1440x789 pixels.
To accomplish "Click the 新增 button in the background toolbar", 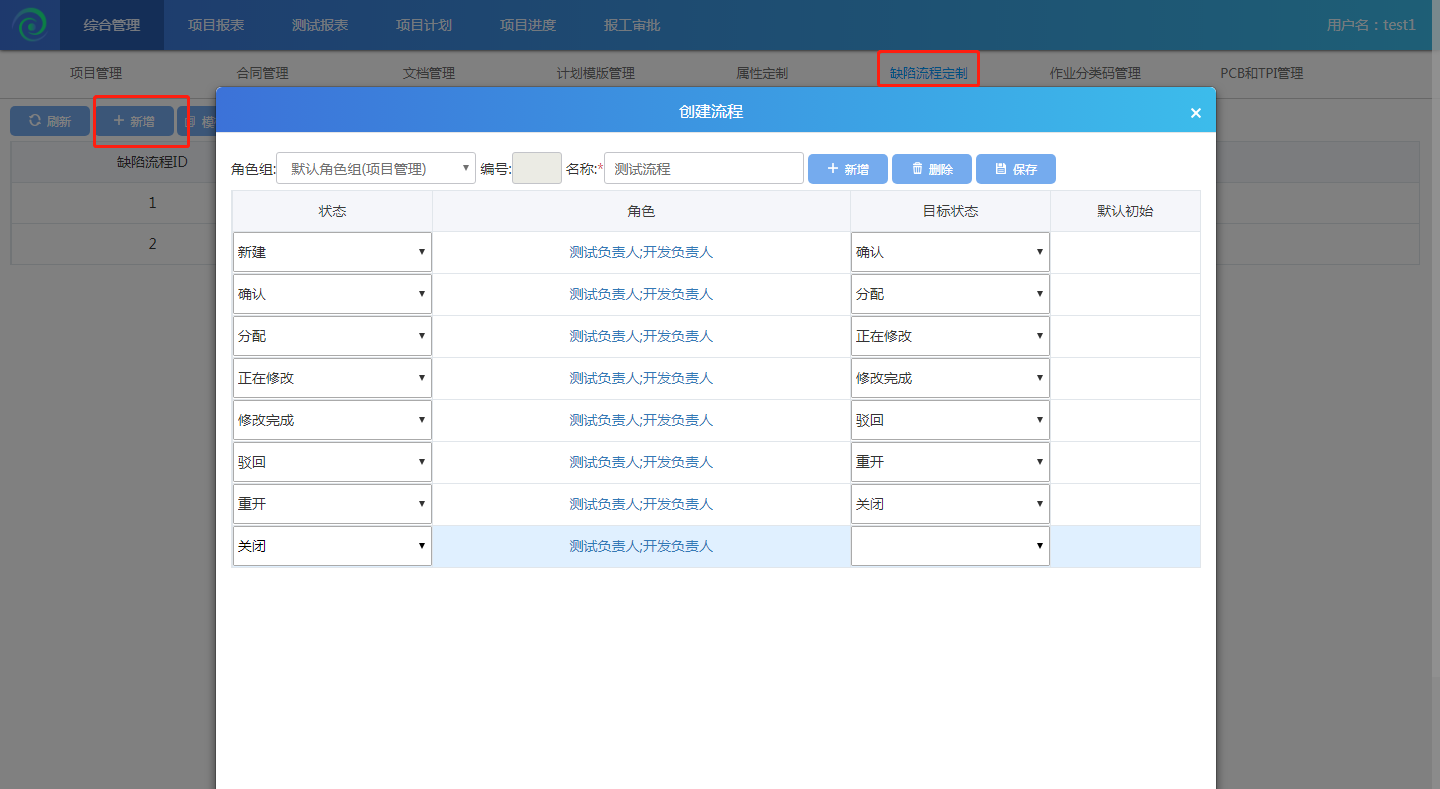I will point(134,121).
